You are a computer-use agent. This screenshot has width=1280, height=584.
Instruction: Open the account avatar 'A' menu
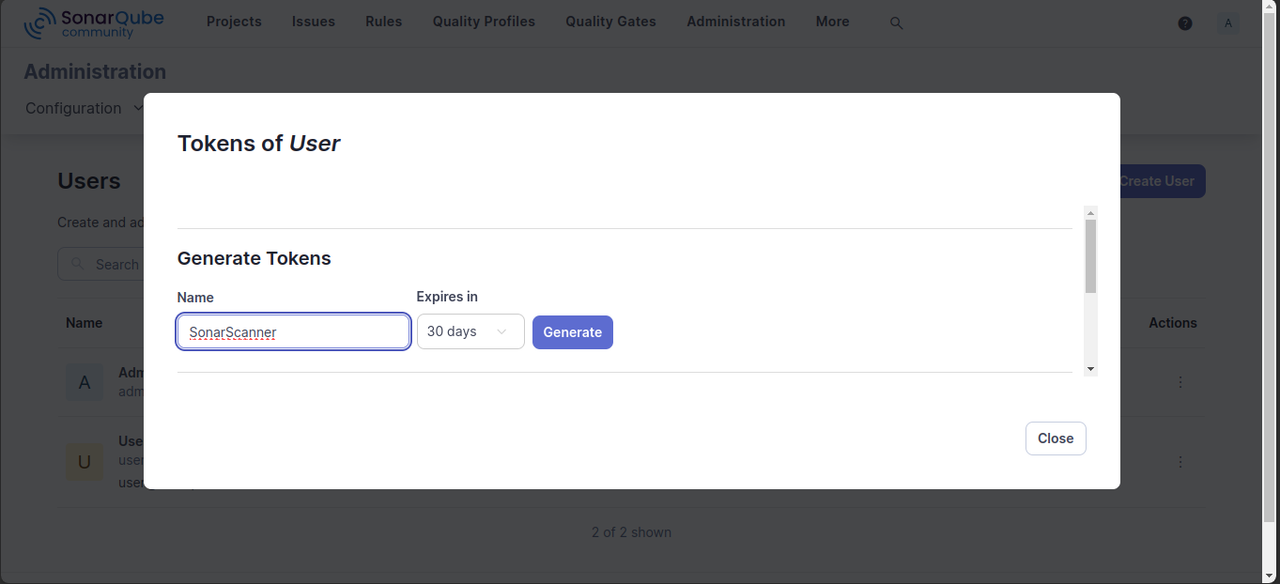1228,23
